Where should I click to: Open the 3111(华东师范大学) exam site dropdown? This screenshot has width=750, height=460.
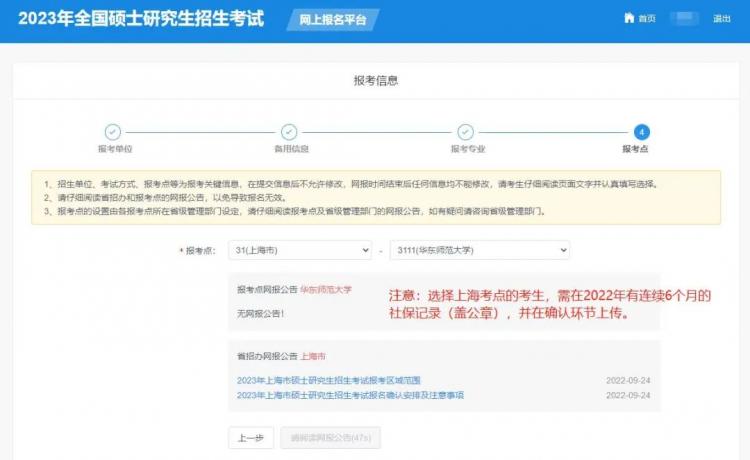[x=480, y=250]
